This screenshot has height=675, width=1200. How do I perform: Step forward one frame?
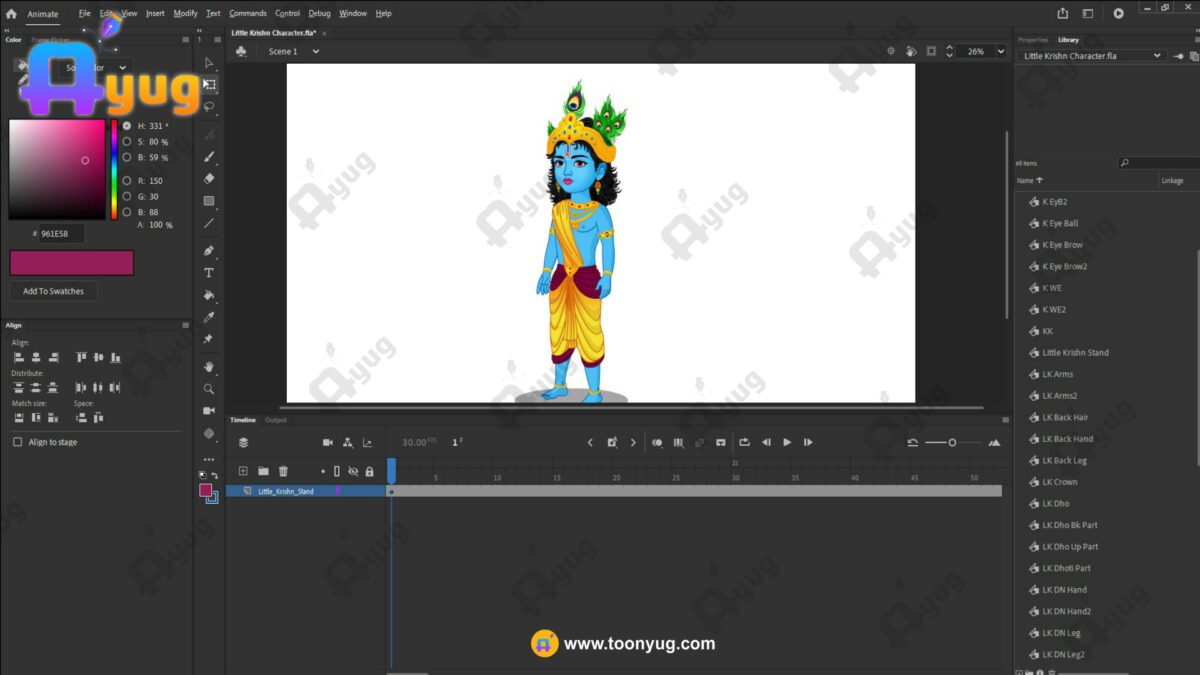(808, 442)
